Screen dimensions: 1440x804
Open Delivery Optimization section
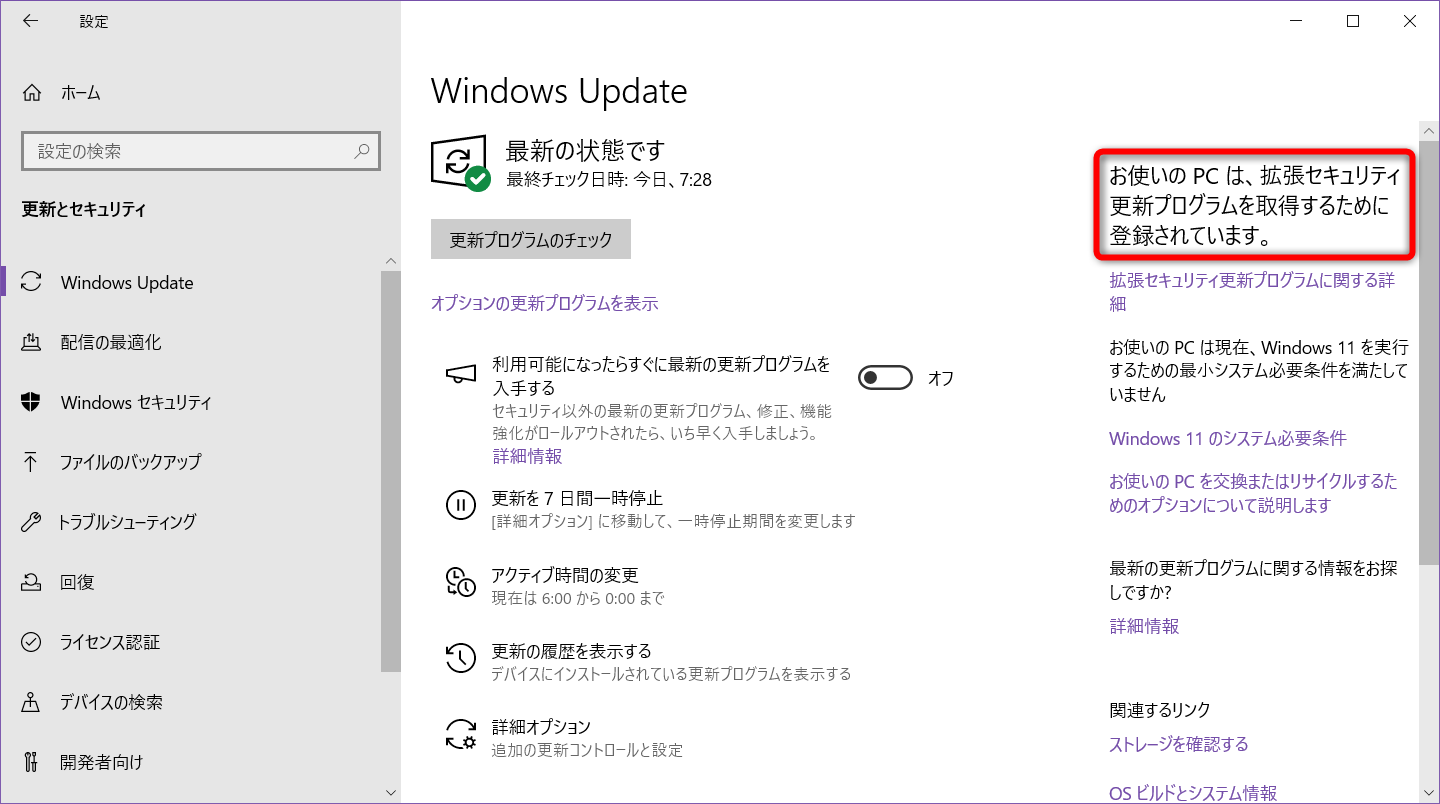click(x=110, y=342)
